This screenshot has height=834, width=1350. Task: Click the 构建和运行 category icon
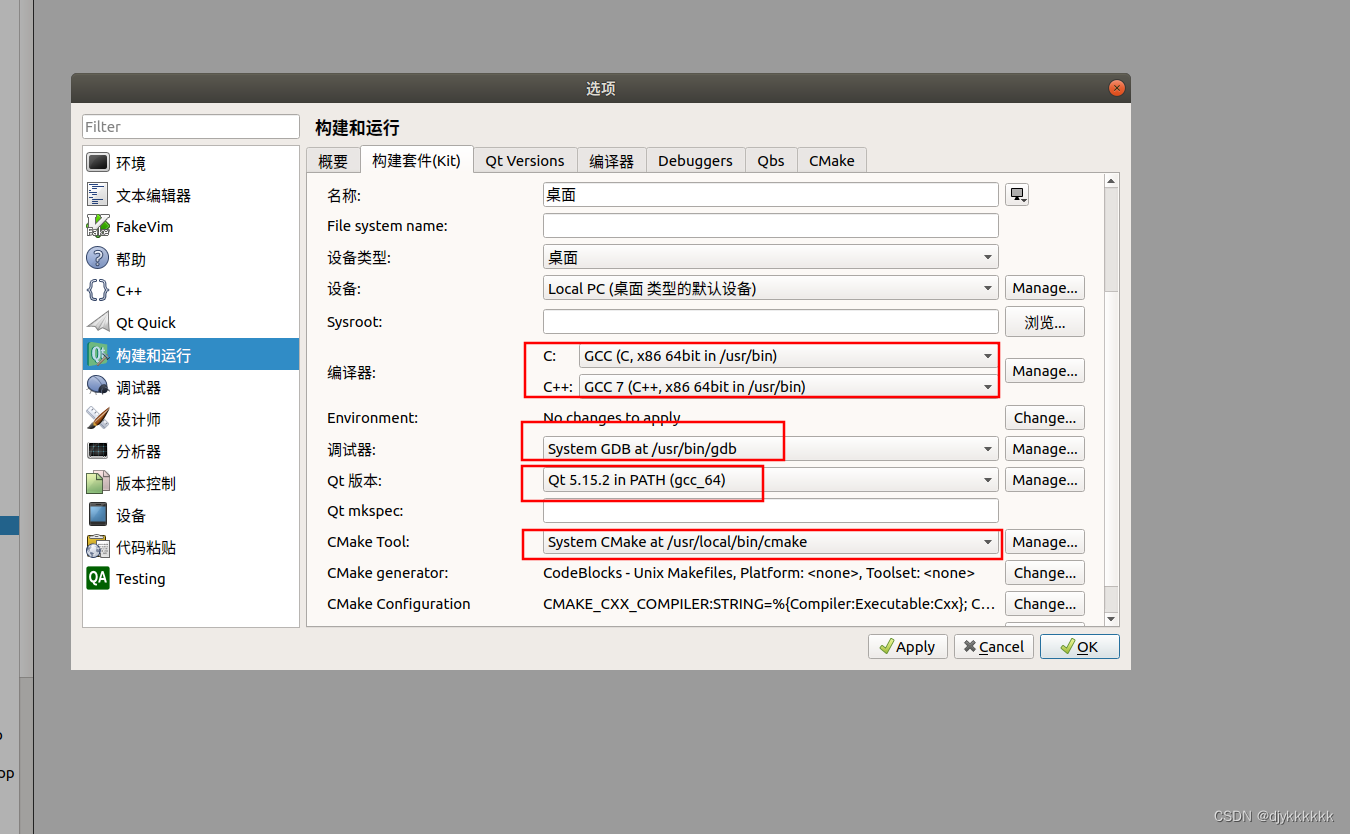pyautogui.click(x=98, y=354)
